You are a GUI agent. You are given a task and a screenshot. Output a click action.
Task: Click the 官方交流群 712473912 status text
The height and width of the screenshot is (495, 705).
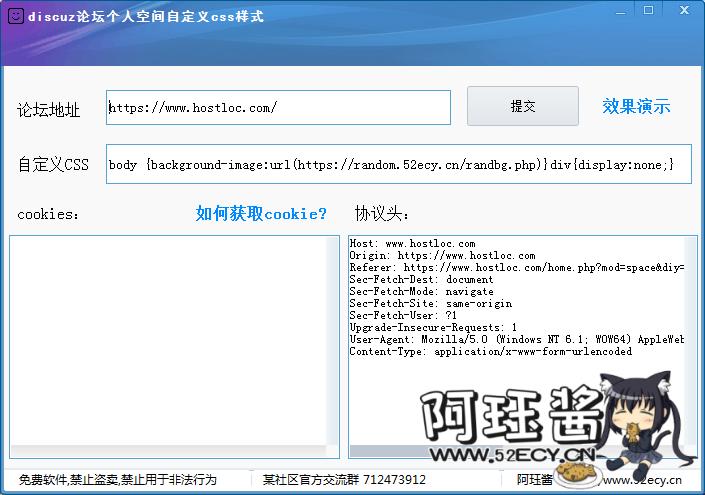pos(344,480)
